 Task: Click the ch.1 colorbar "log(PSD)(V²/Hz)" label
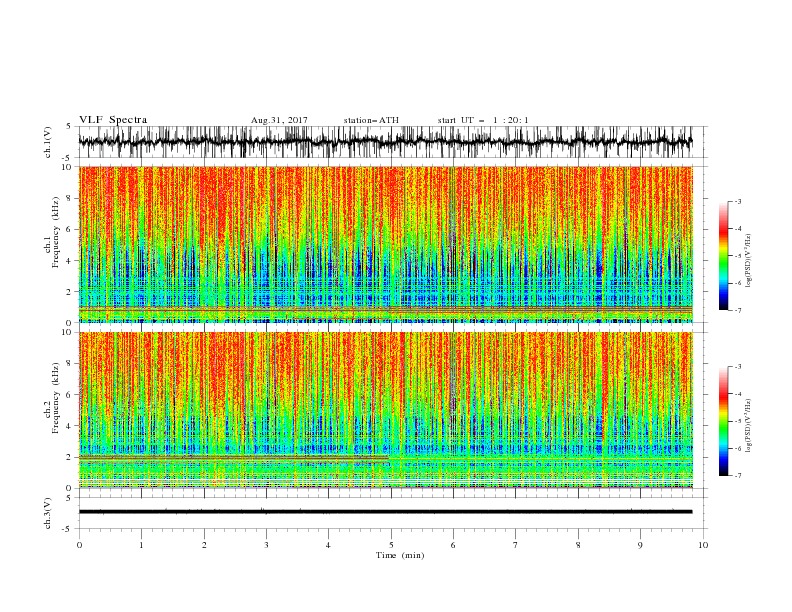tap(748, 261)
